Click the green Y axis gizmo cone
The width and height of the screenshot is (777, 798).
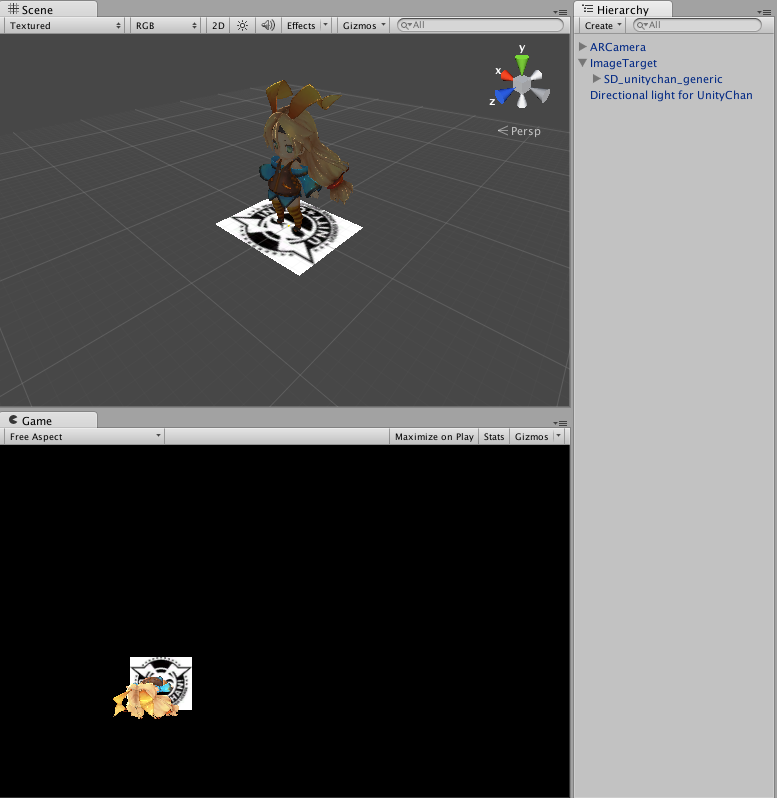[x=522, y=65]
